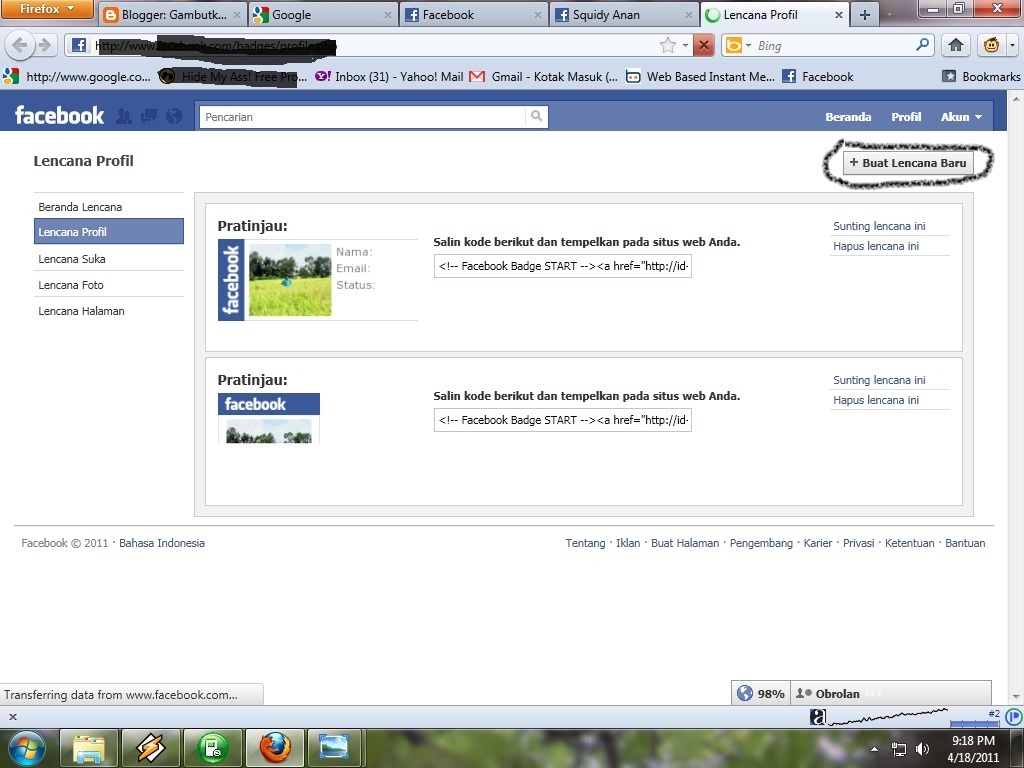Viewport: 1024px width, 768px height.
Task: Open Firefox from the taskbar
Action: pyautogui.click(x=274, y=748)
